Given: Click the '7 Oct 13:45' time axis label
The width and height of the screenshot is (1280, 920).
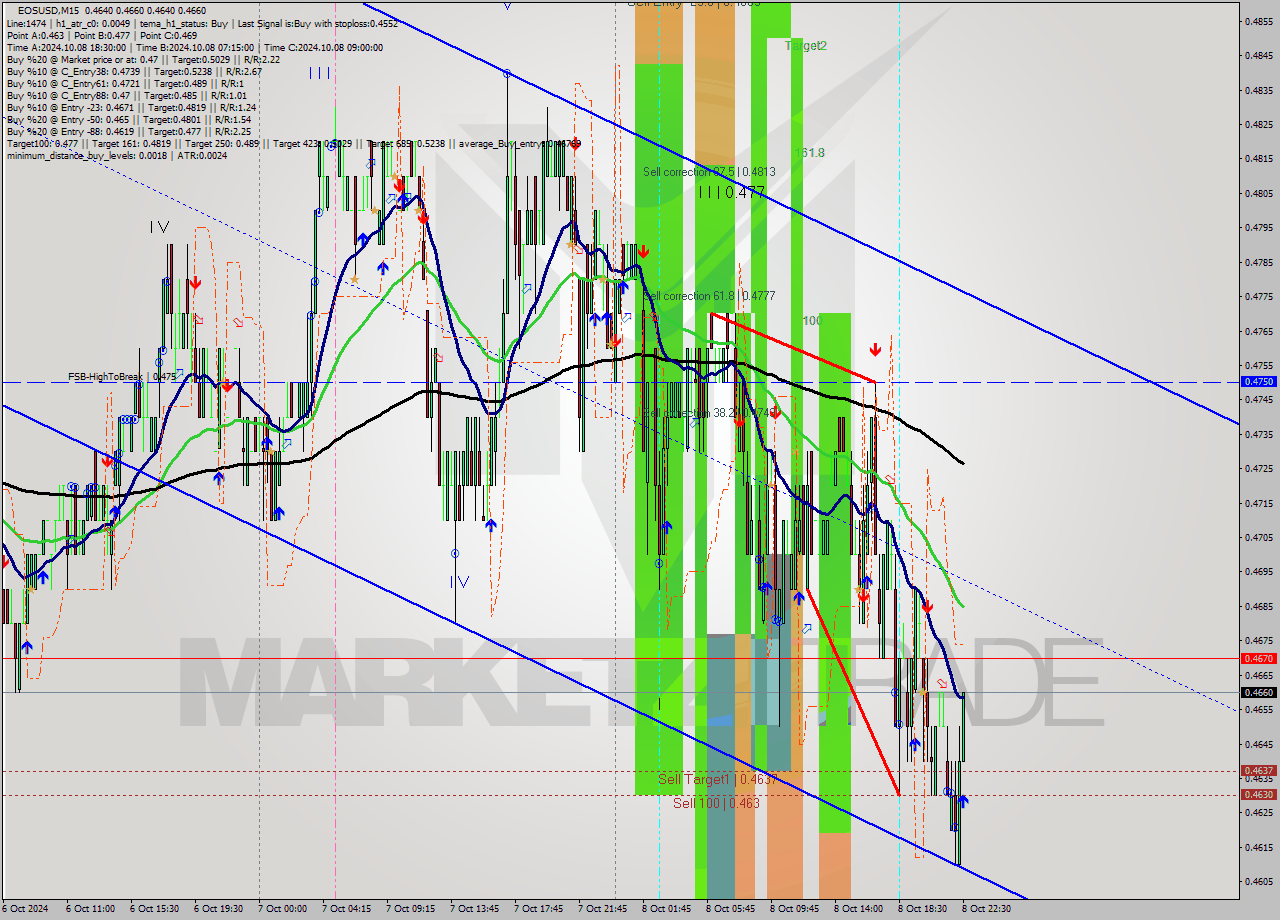Looking at the screenshot, I should pos(474,909).
